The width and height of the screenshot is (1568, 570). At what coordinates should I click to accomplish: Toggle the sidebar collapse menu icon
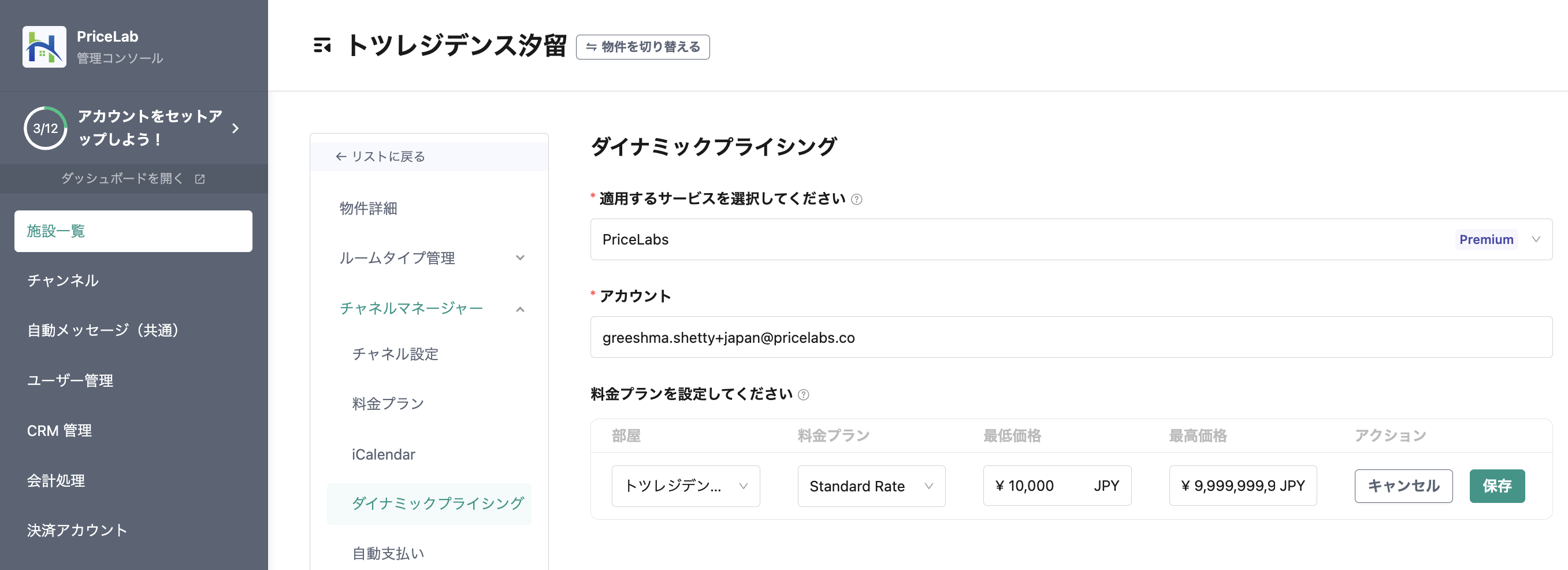point(322,46)
